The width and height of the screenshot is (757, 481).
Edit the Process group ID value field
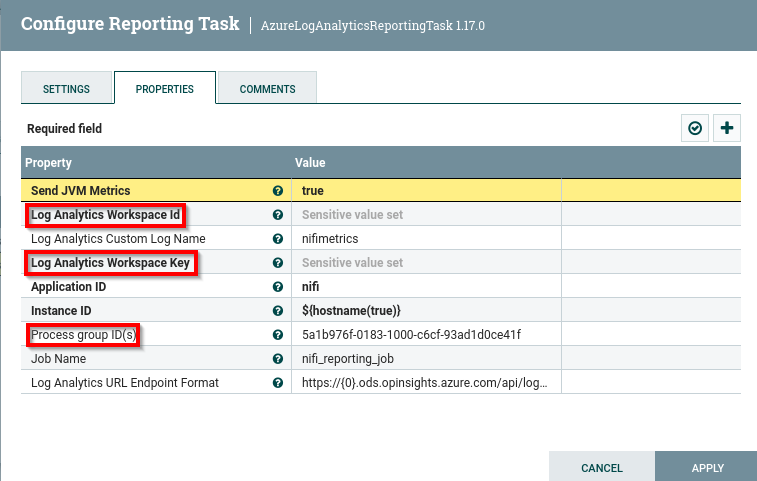pyautogui.click(x=426, y=335)
